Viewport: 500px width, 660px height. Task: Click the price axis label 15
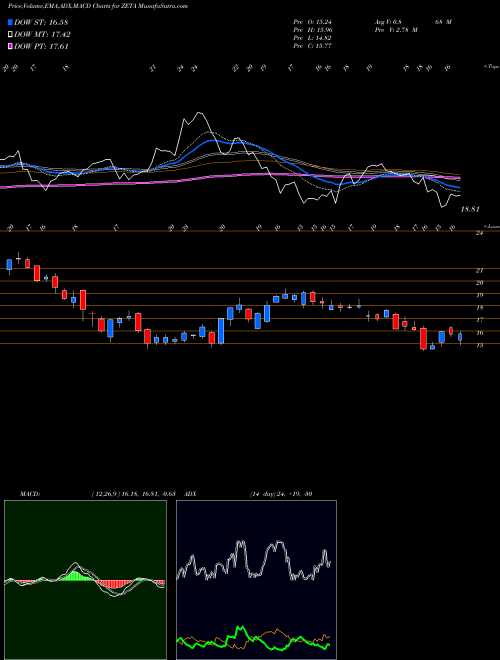tap(479, 345)
